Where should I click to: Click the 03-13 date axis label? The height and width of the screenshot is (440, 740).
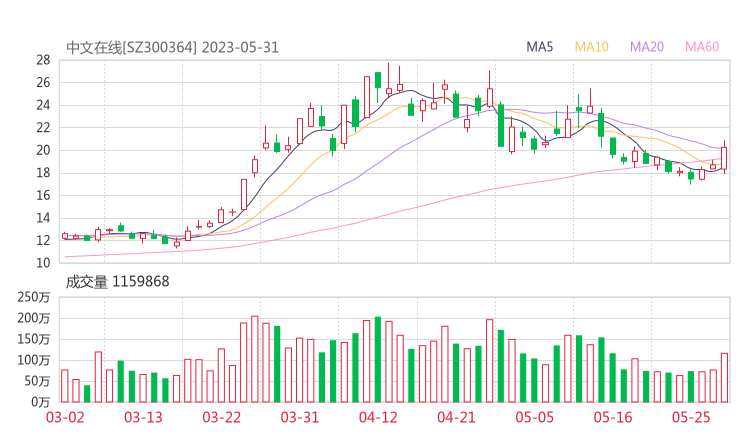click(143, 417)
